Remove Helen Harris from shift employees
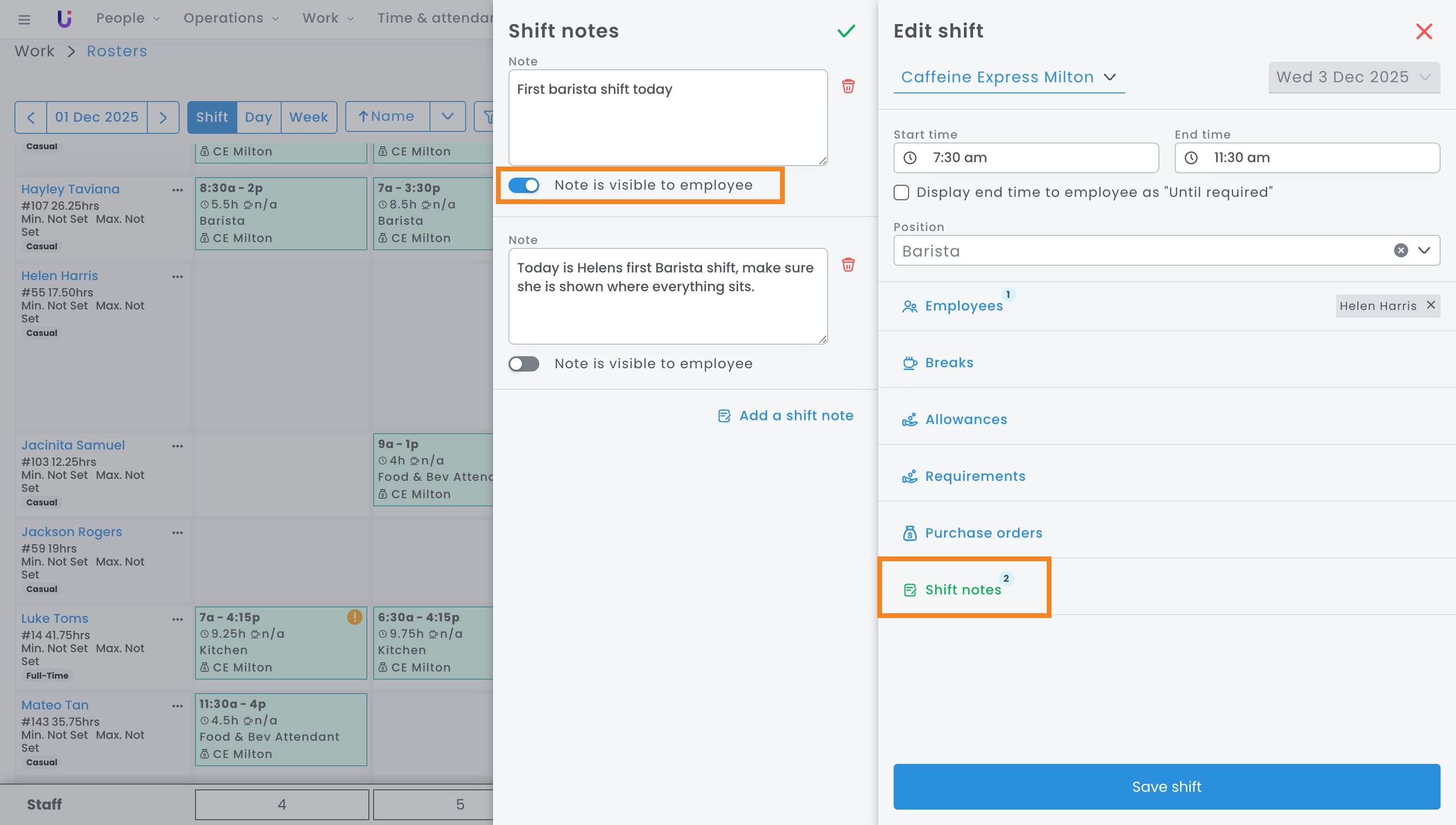This screenshot has height=825, width=1456. [x=1430, y=305]
